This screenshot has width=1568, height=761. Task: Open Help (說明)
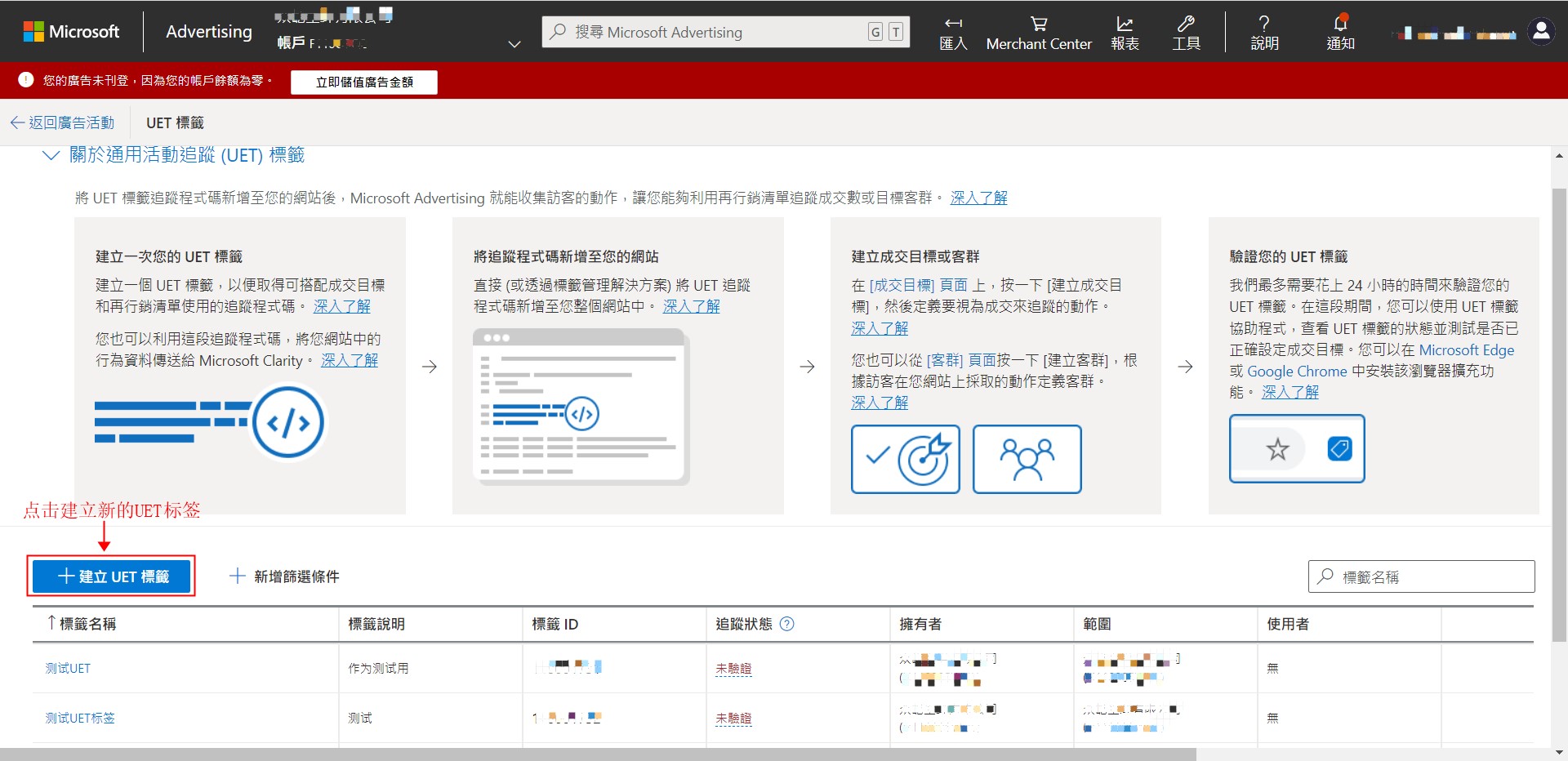pyautogui.click(x=1264, y=33)
